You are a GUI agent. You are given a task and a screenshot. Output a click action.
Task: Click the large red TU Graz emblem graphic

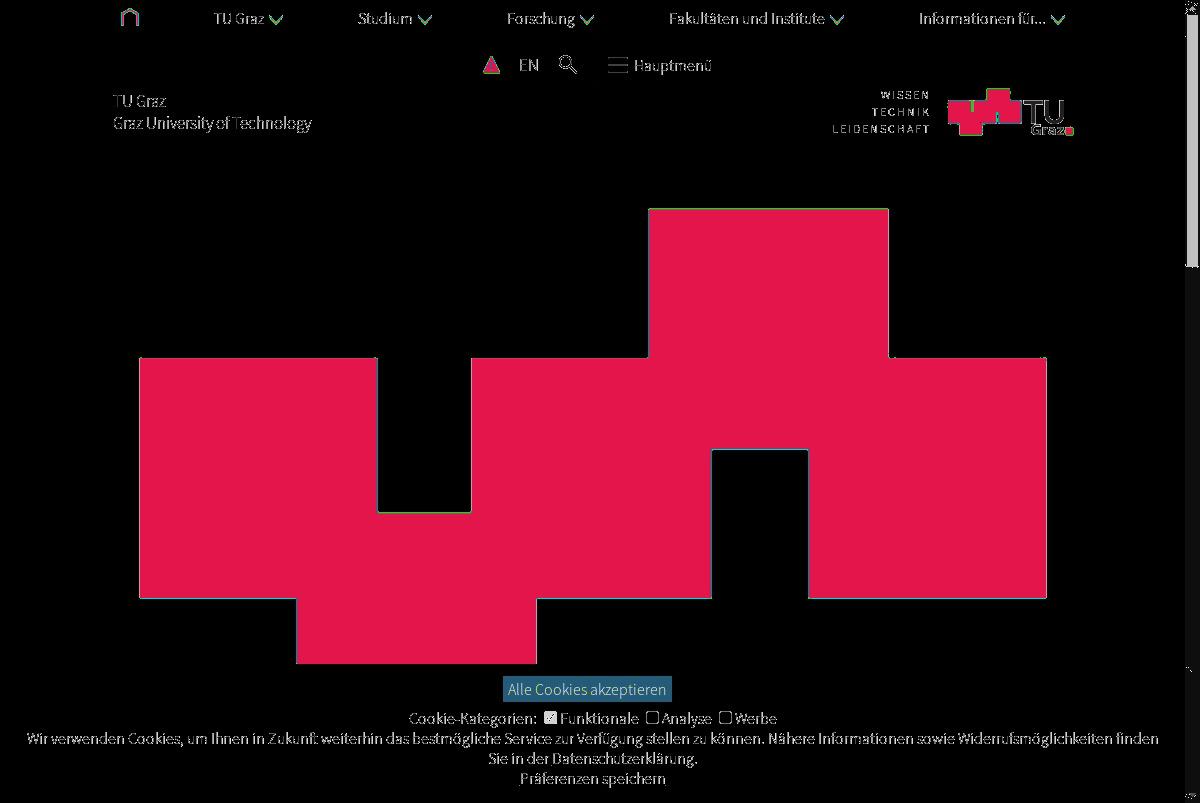tap(593, 436)
